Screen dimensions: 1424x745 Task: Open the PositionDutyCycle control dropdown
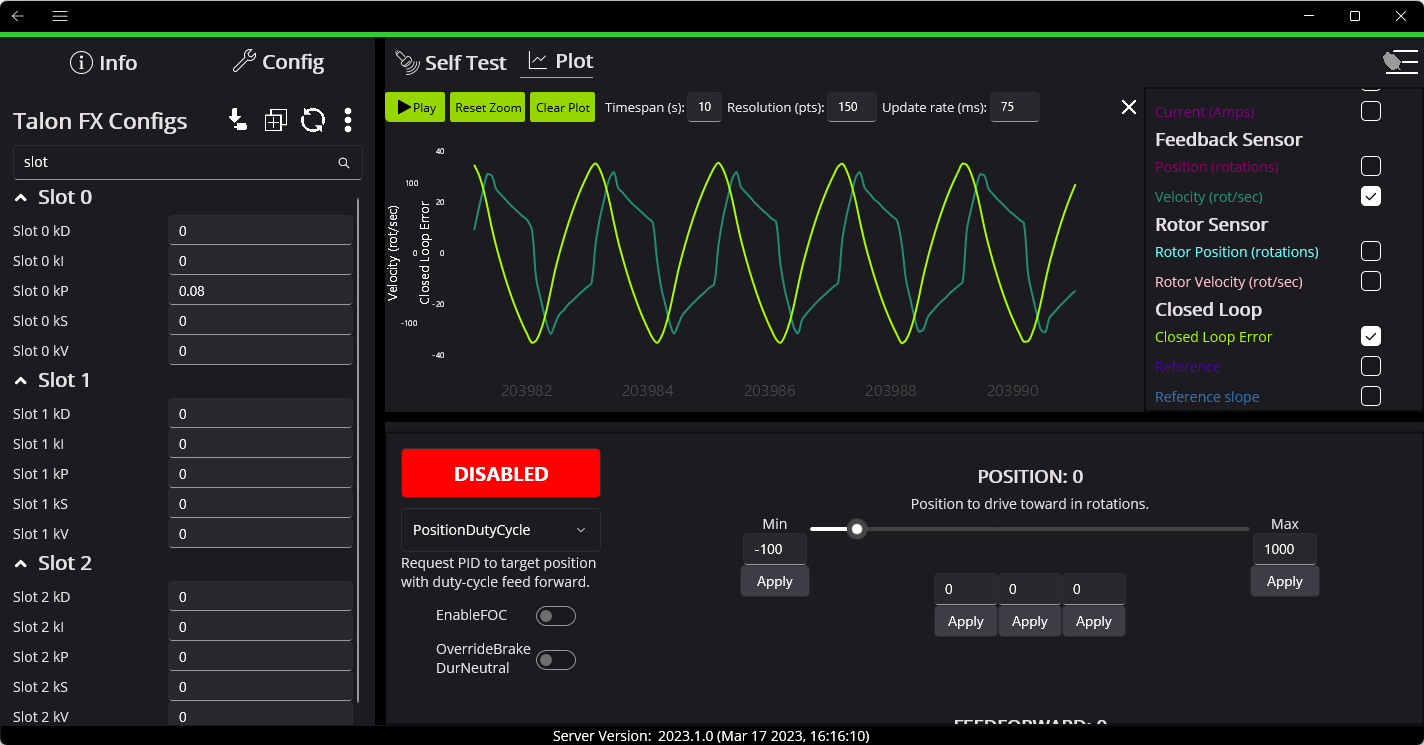click(501, 530)
